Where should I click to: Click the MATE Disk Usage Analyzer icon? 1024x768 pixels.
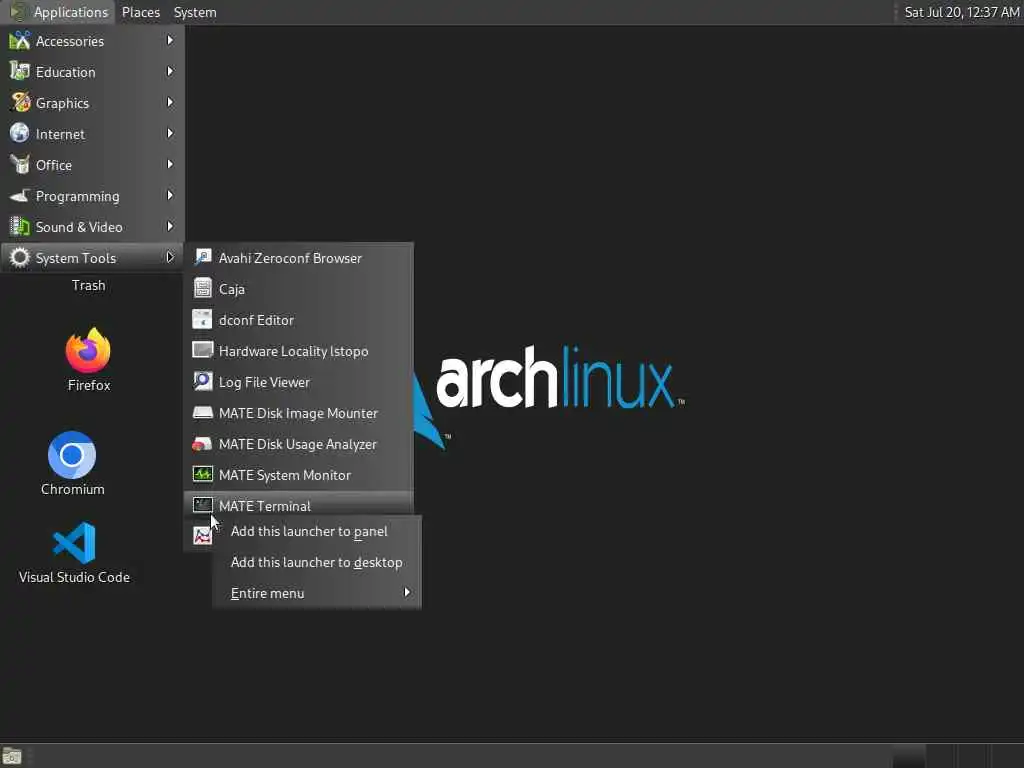point(202,444)
